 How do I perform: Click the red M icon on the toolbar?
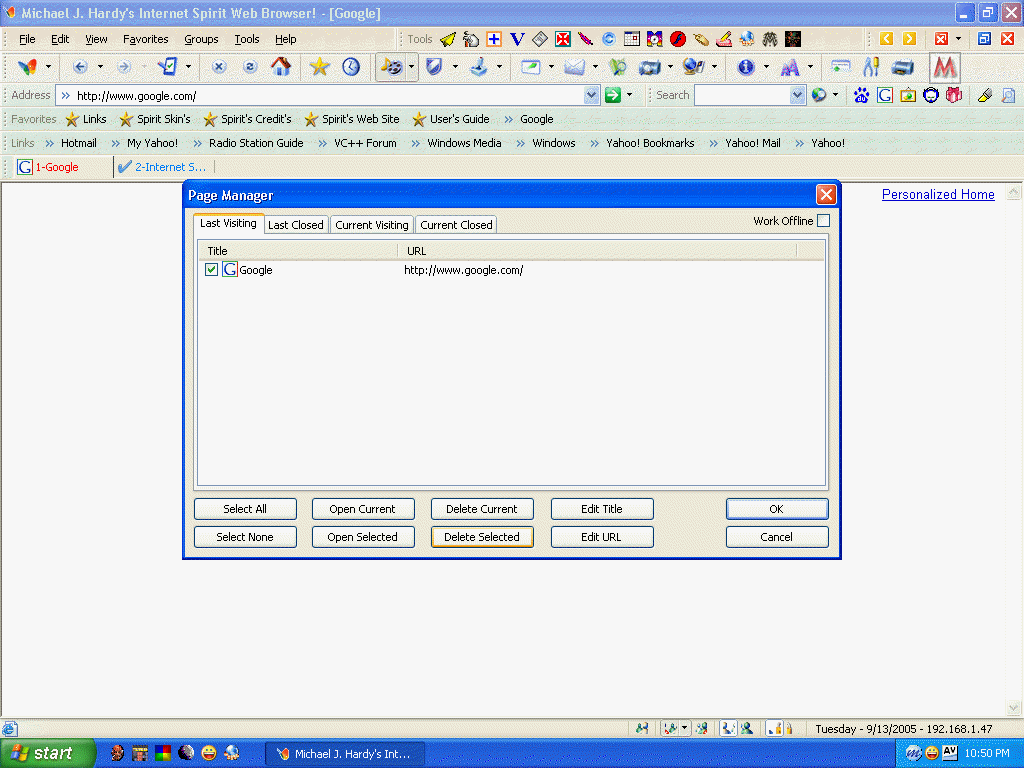(x=944, y=67)
